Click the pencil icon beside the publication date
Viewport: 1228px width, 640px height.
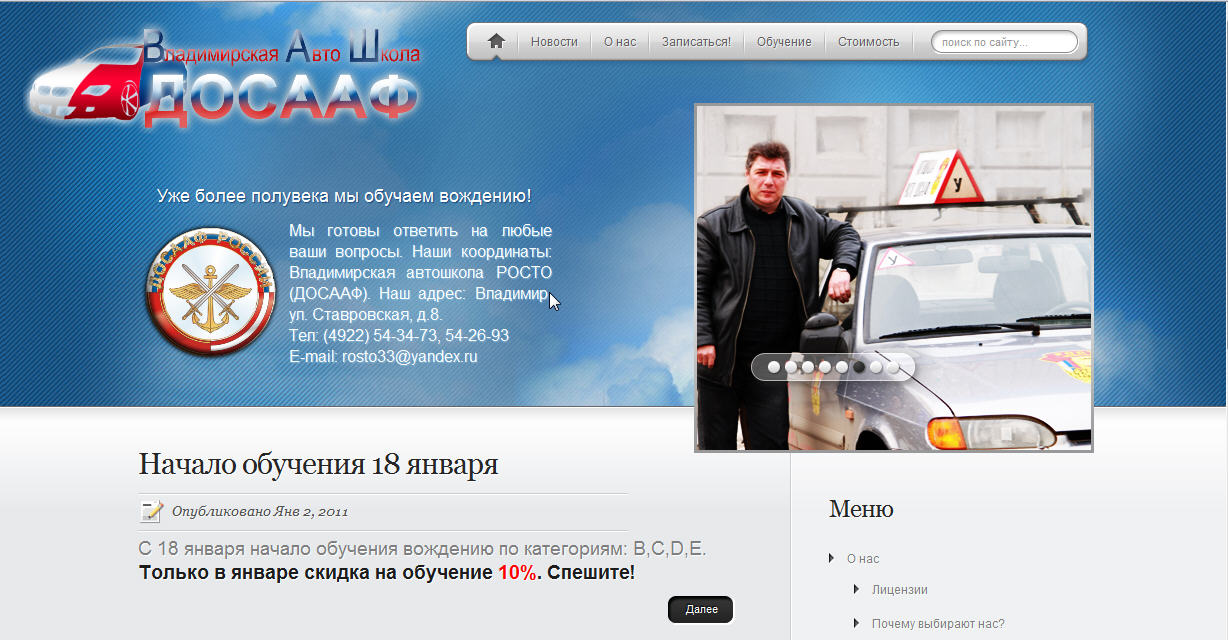click(150, 511)
